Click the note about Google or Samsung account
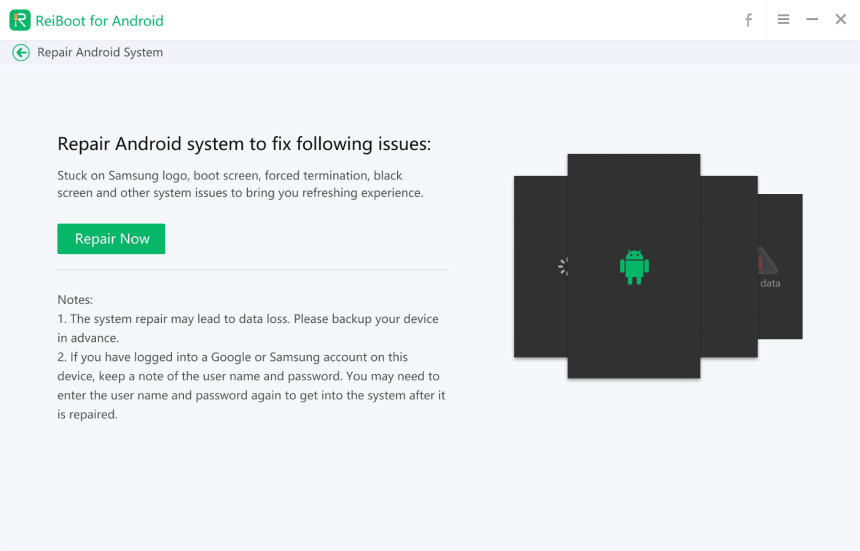Viewport: 860px width, 551px height. coord(248,385)
